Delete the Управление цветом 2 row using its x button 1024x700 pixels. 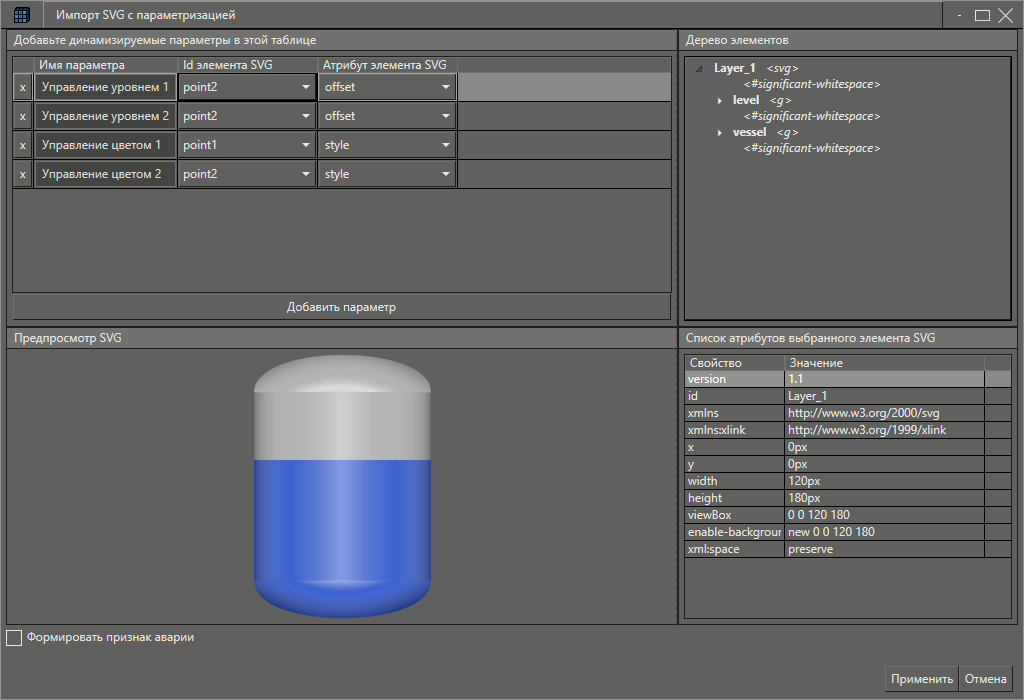click(x=22, y=173)
